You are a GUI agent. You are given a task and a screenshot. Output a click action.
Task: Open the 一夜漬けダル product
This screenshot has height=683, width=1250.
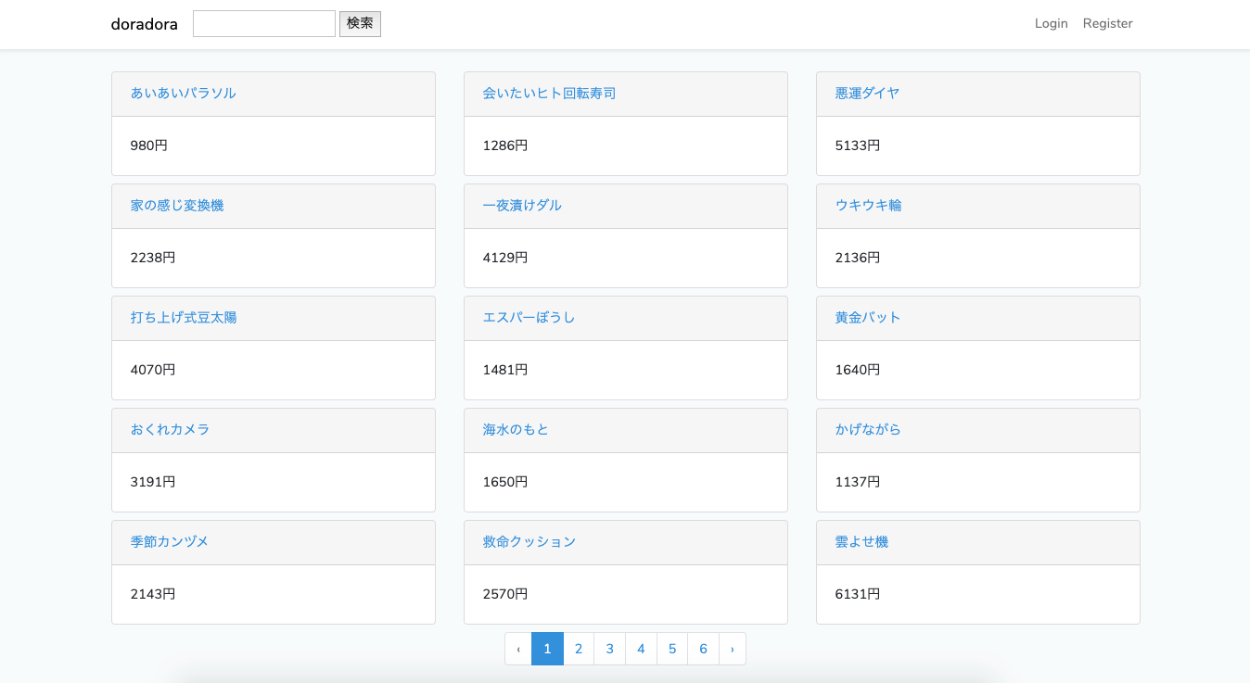coord(522,205)
